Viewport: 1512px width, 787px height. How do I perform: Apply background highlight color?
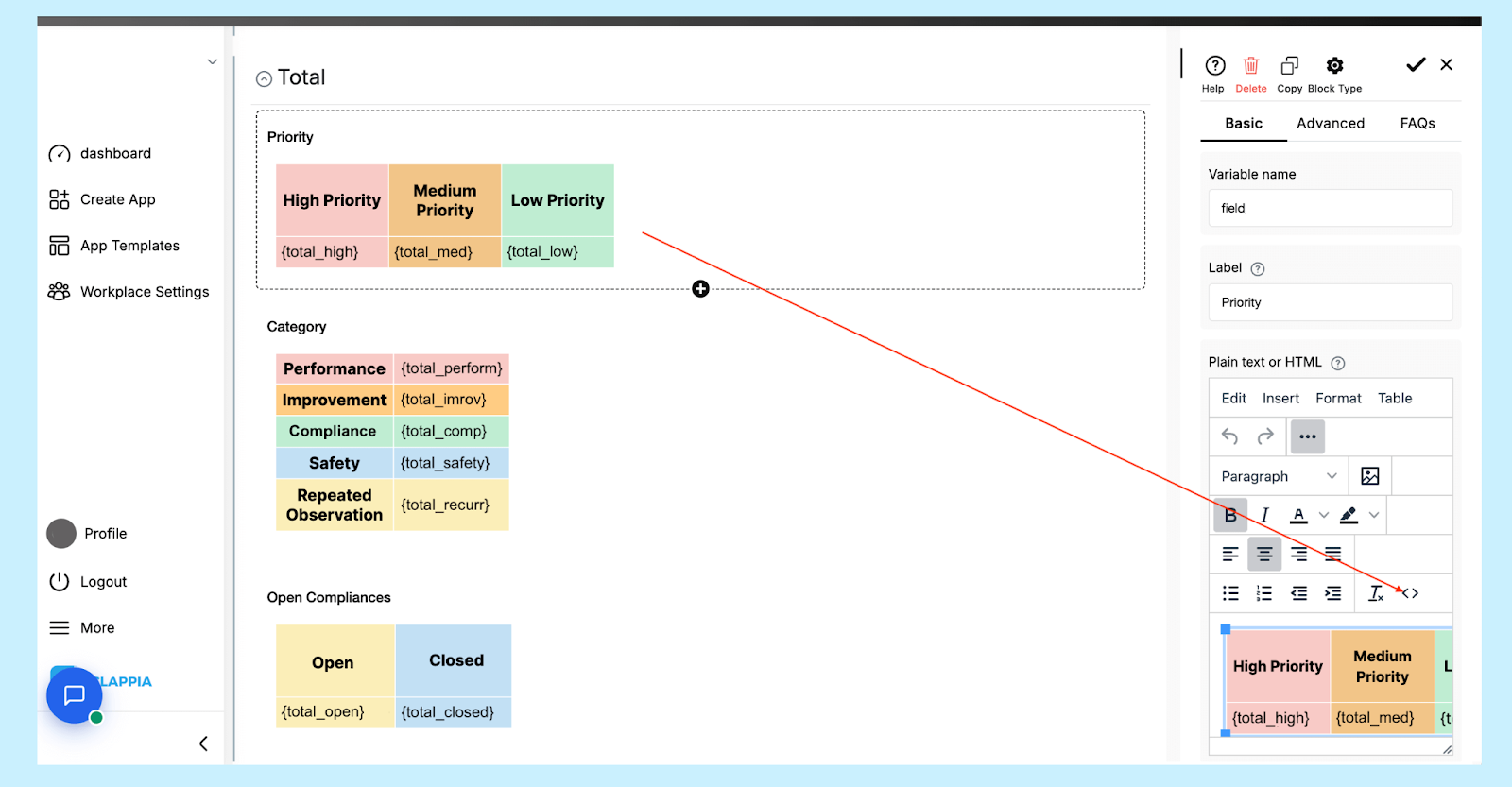click(x=1349, y=515)
